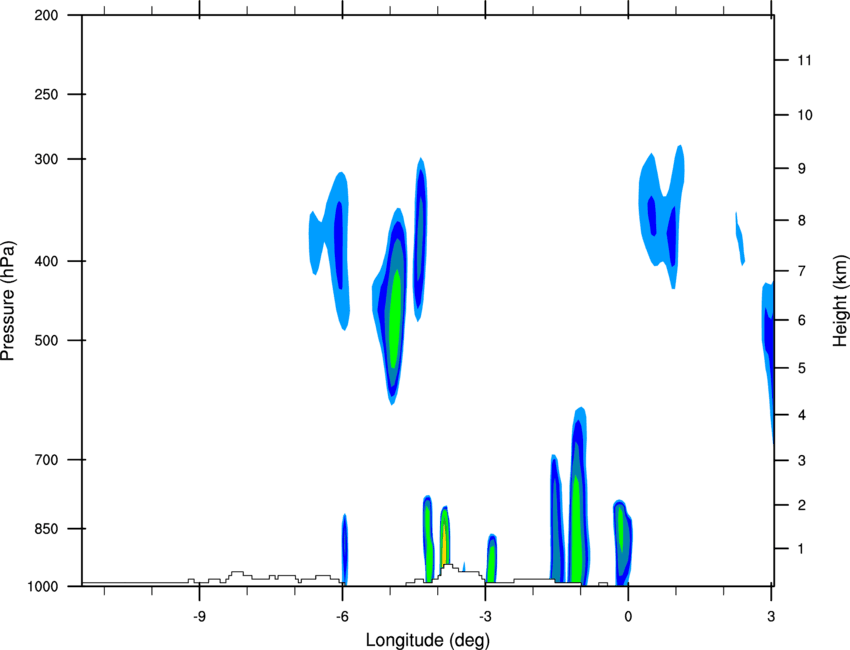Click the 11 km height label

pos(804,60)
